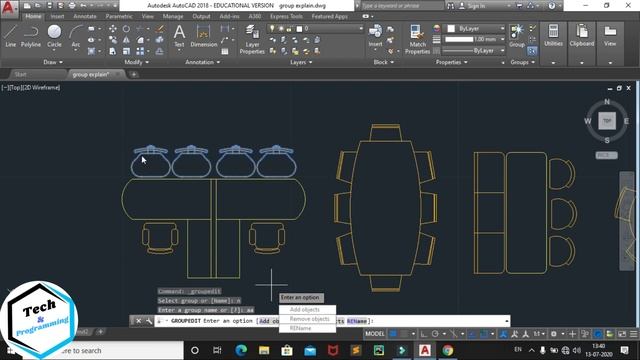640x360 pixels.
Task: Switch to the Insert ribbon tab
Action: (57, 16)
